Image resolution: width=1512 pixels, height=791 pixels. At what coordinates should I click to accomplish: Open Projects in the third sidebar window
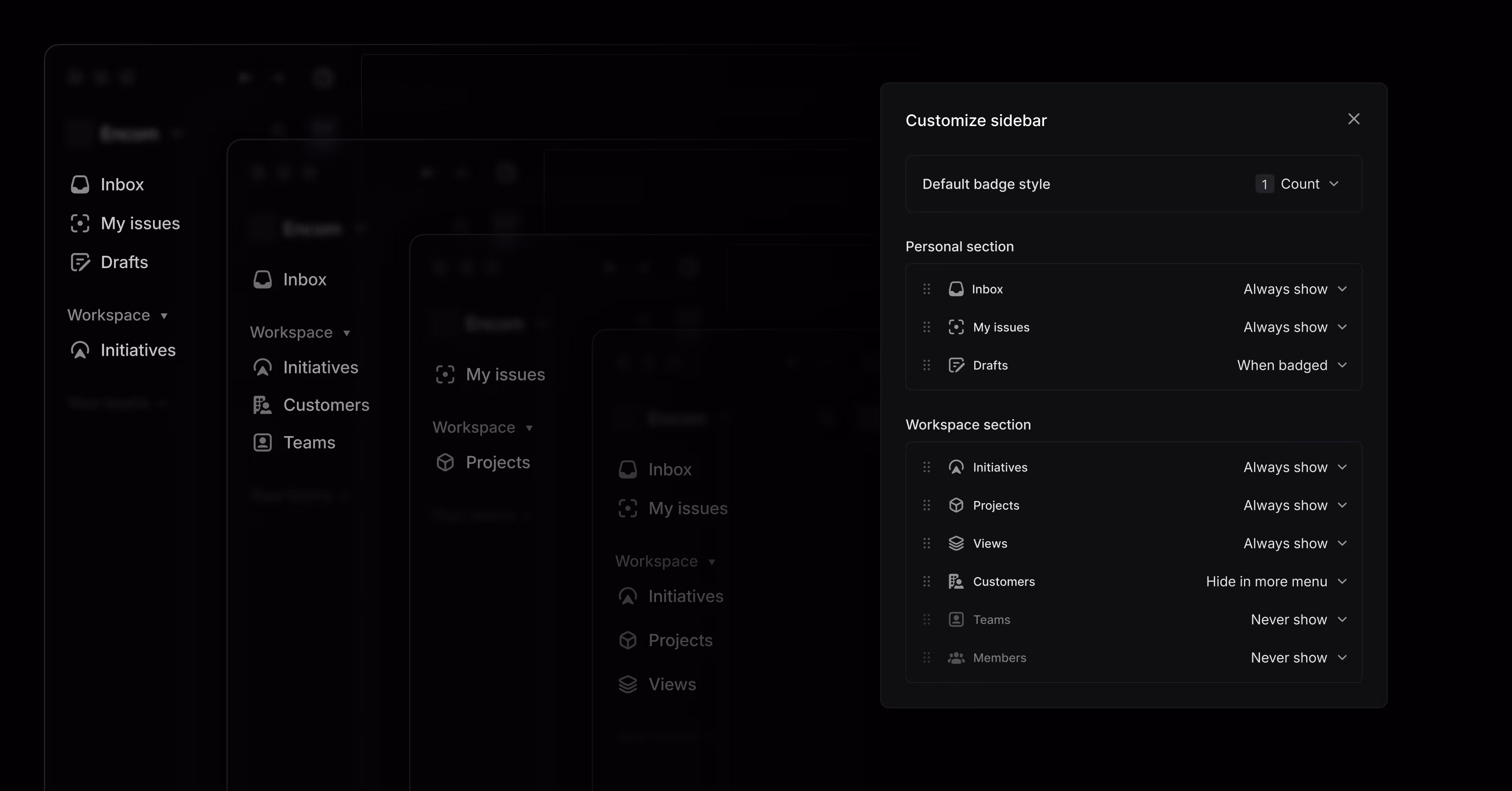point(483,463)
